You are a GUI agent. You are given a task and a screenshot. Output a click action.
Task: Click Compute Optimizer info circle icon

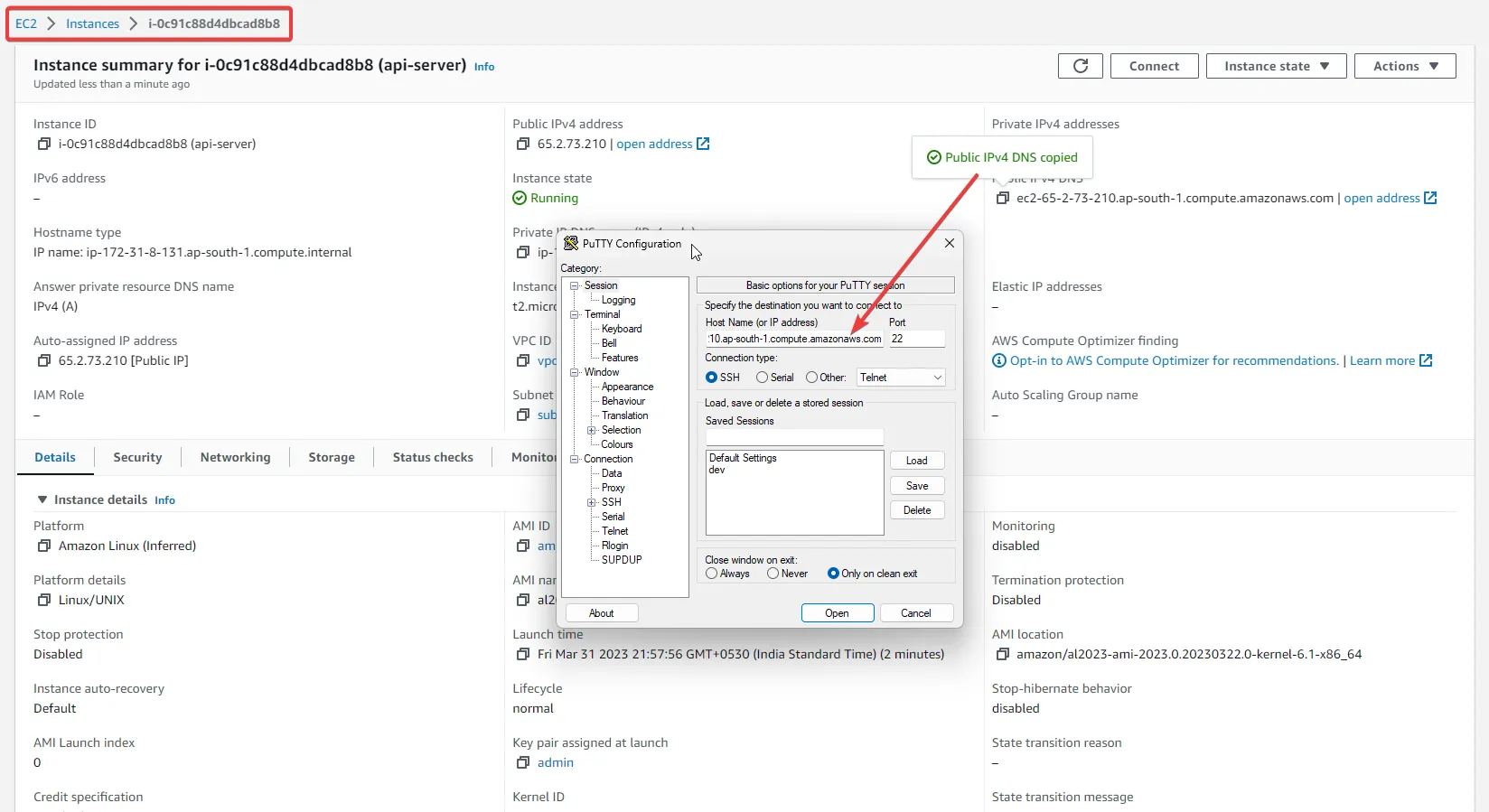coord(999,360)
